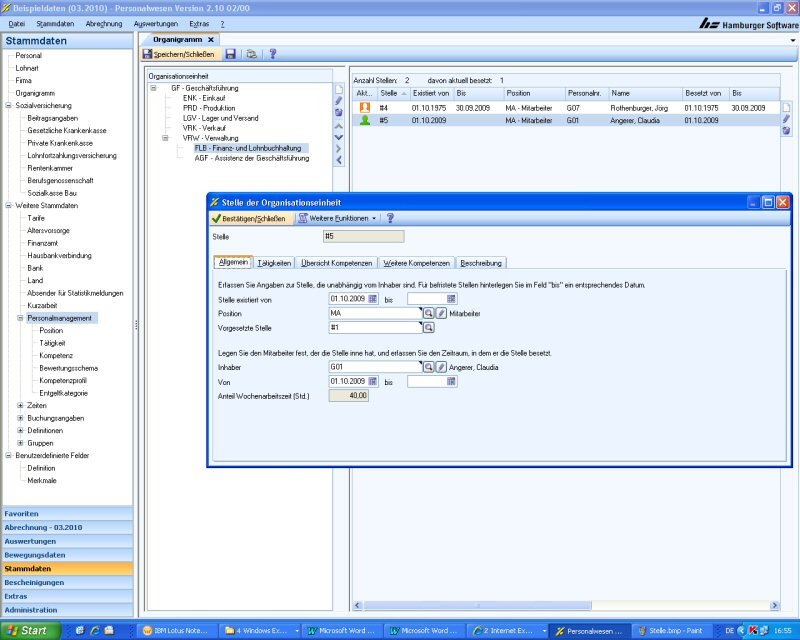Click trash icon right of Stellen table
Screen dimensions: 800x640
[x=786, y=131]
